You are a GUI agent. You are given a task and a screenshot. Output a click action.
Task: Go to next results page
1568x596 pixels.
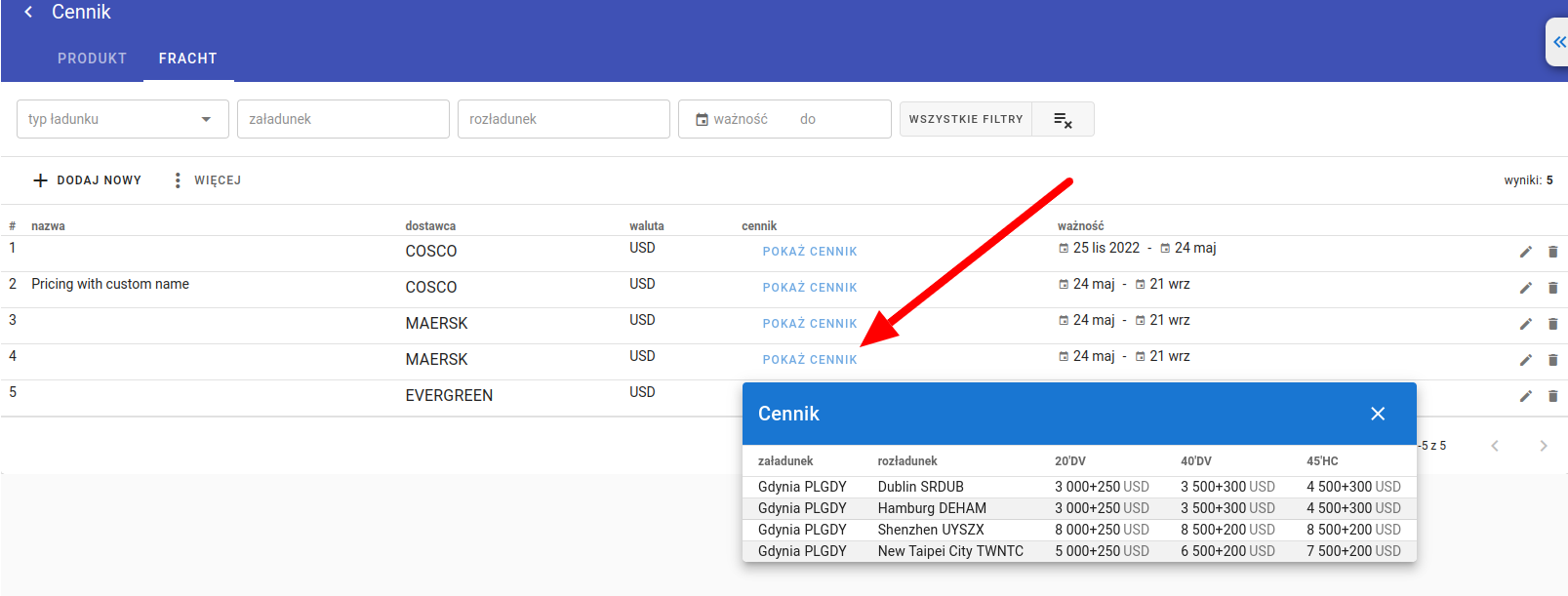[1544, 446]
